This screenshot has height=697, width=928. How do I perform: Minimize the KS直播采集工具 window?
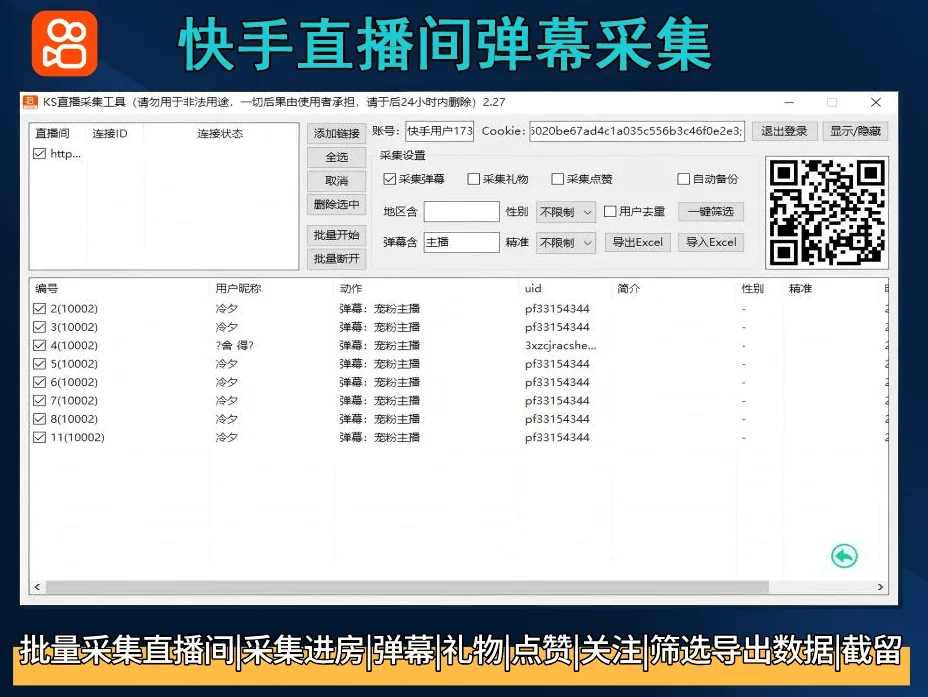pyautogui.click(x=789, y=102)
